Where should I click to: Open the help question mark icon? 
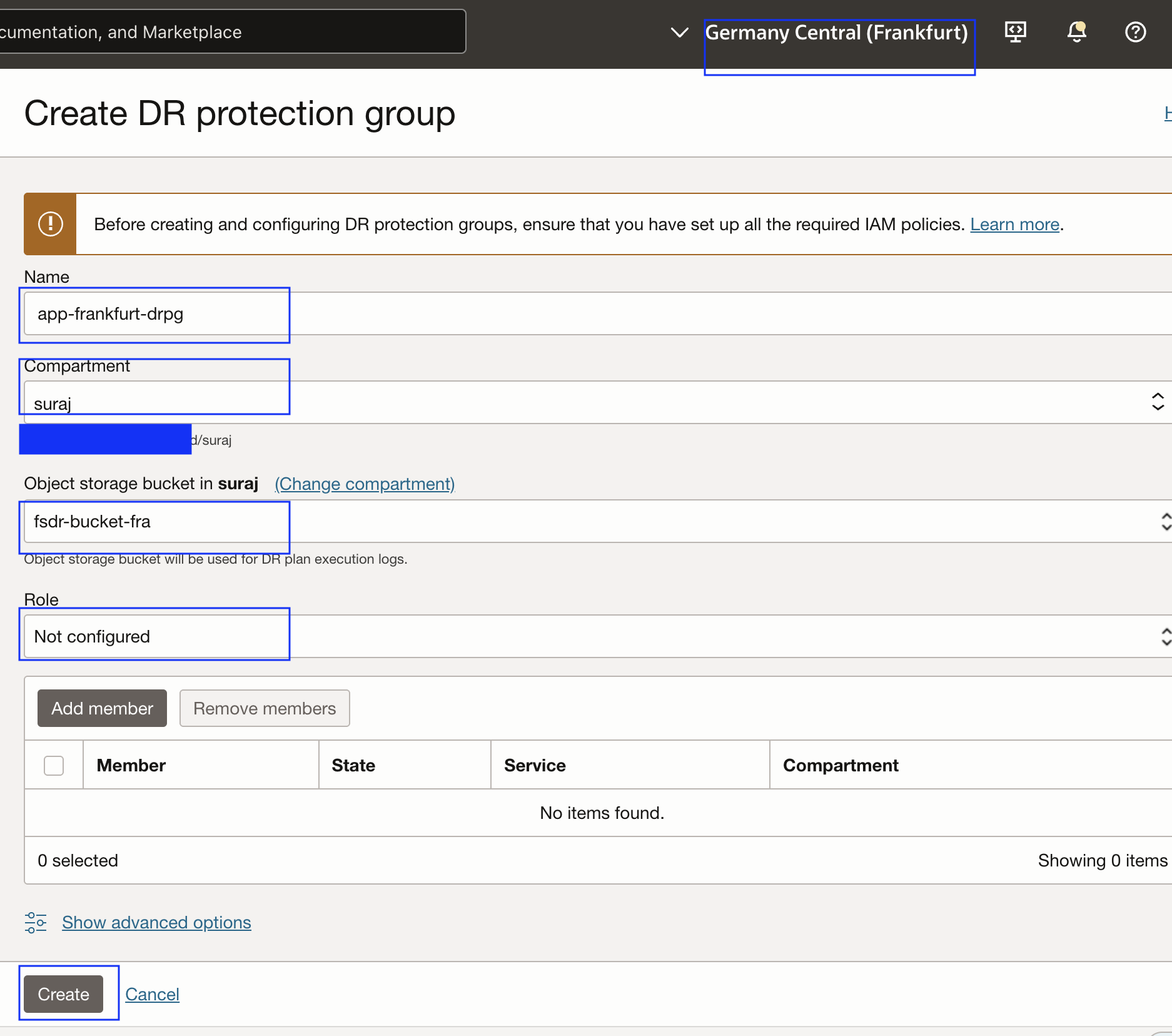pyautogui.click(x=1135, y=31)
